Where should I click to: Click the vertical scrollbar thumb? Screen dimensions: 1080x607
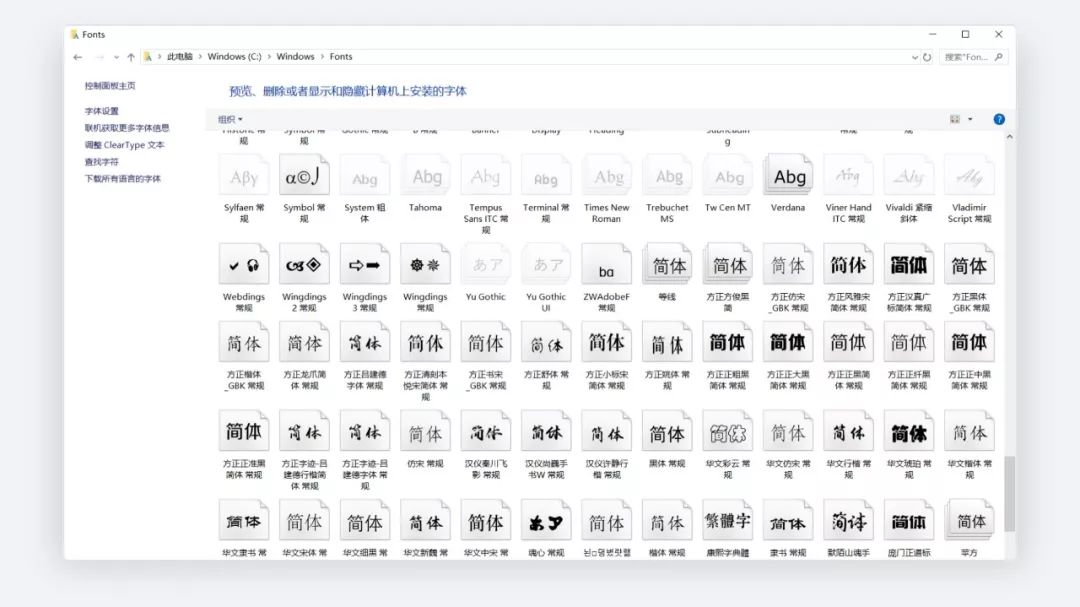1009,493
